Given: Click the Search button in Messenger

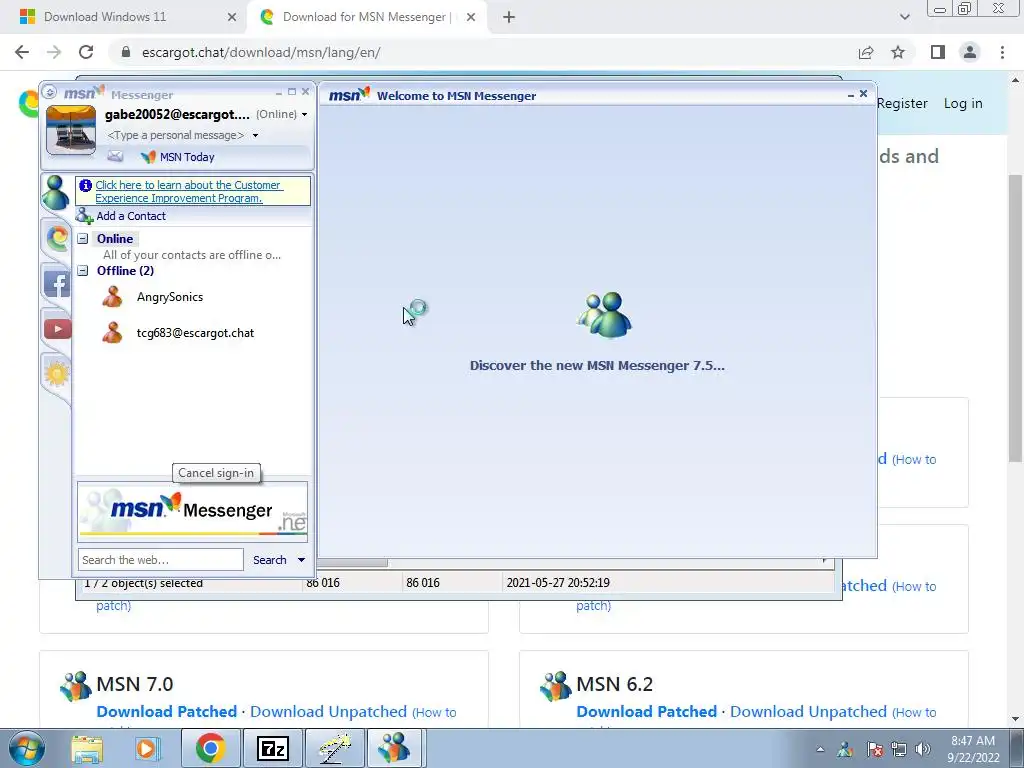Looking at the screenshot, I should [270, 560].
